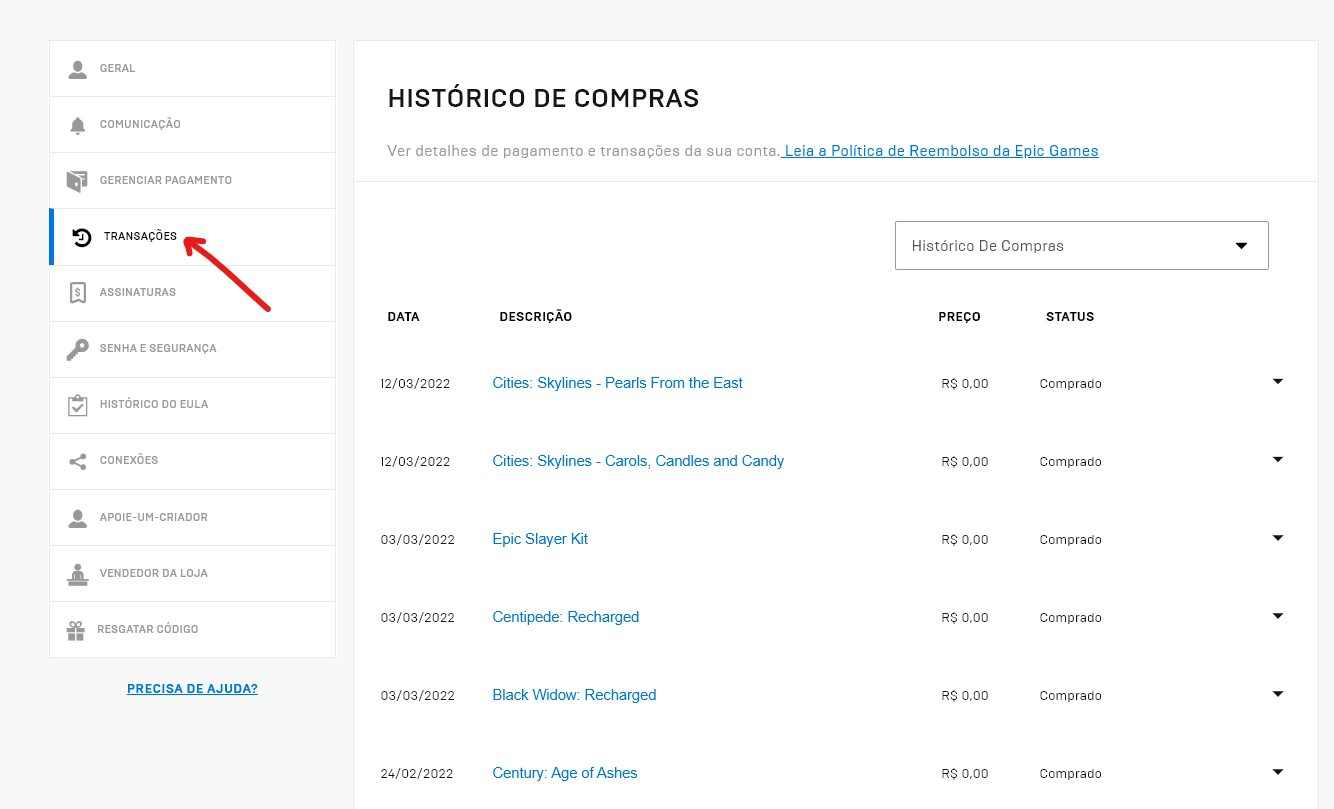This screenshot has width=1334, height=809.
Task: Open the Century: Age of Ashes link
Action: (x=564, y=773)
